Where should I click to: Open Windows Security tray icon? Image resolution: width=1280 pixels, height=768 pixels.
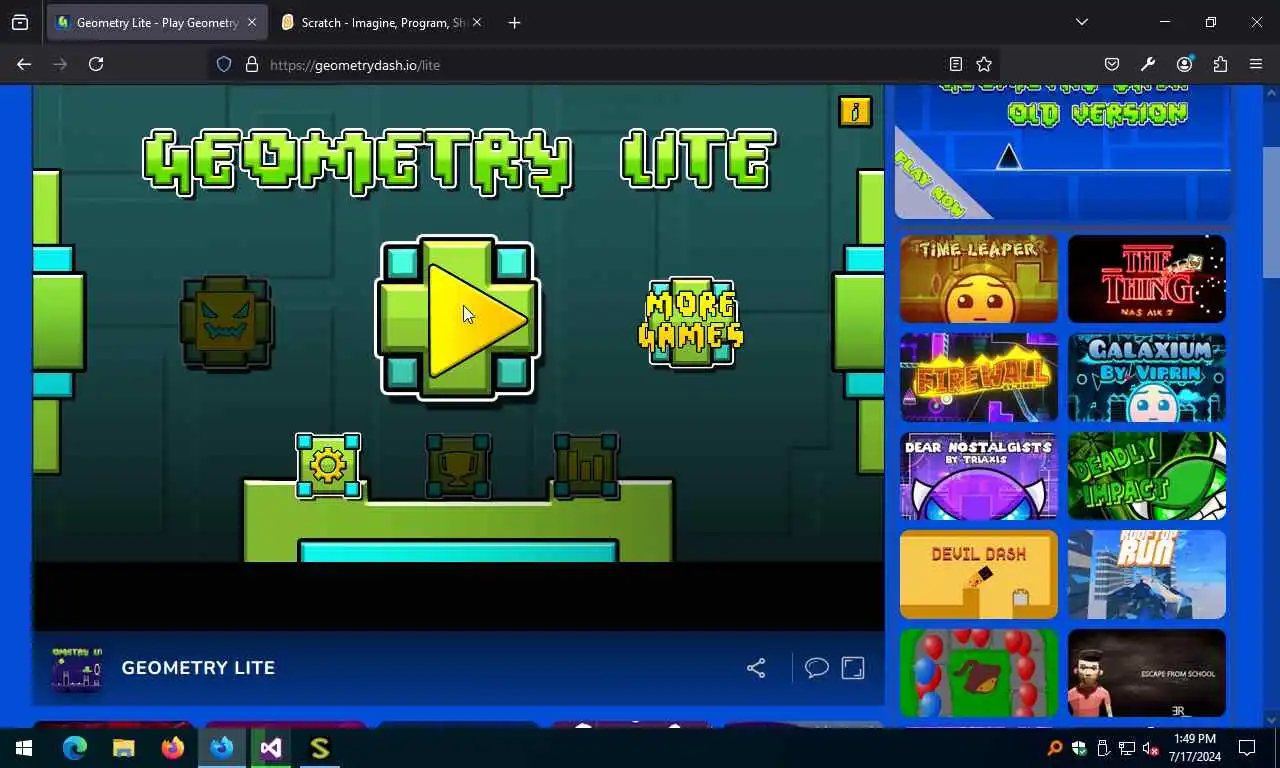coord(1079,748)
